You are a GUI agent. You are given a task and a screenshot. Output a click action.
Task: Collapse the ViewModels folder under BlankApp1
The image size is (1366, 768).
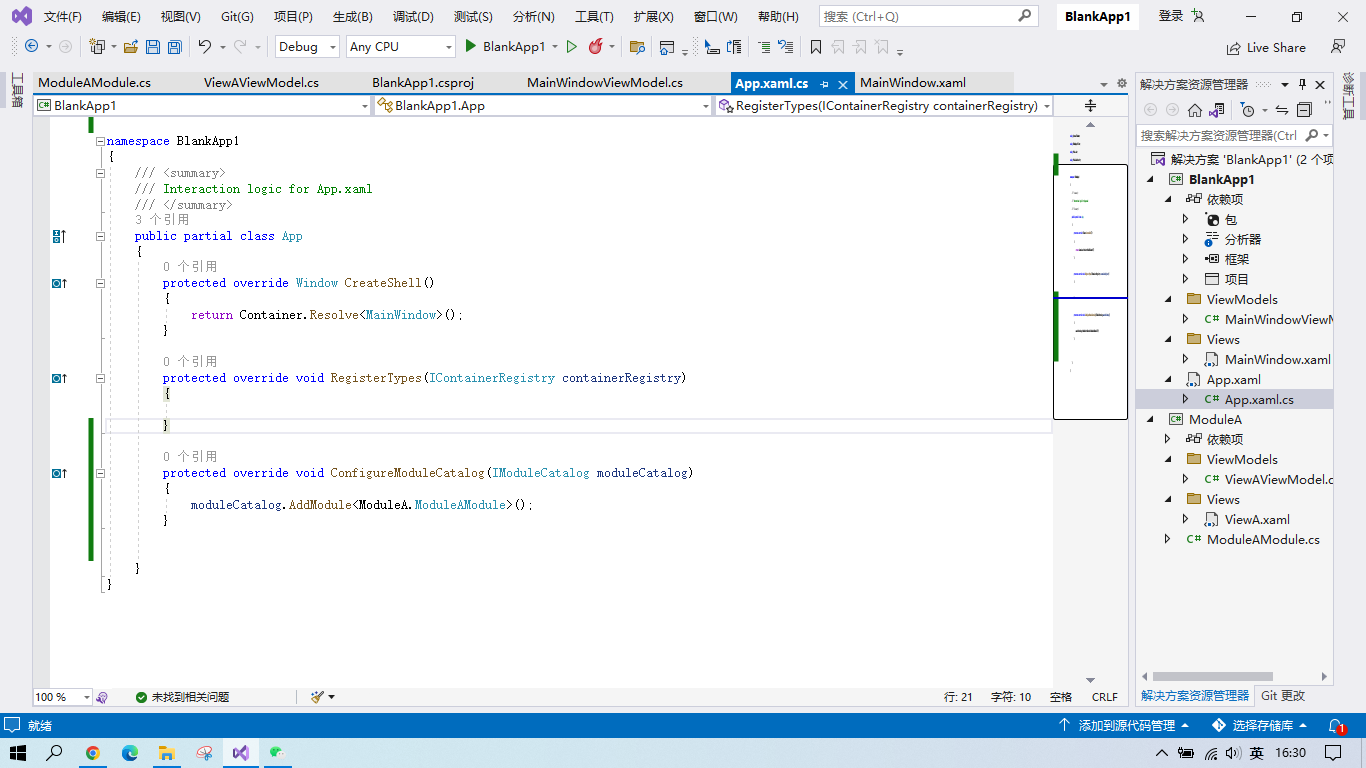[1168, 299]
